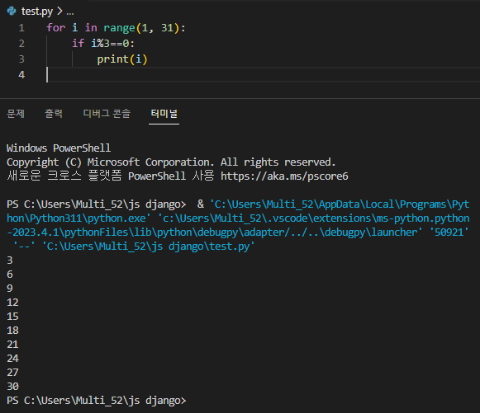This screenshot has width=480, height=413.
Task: Click terminal output value 15
Action: point(13,316)
